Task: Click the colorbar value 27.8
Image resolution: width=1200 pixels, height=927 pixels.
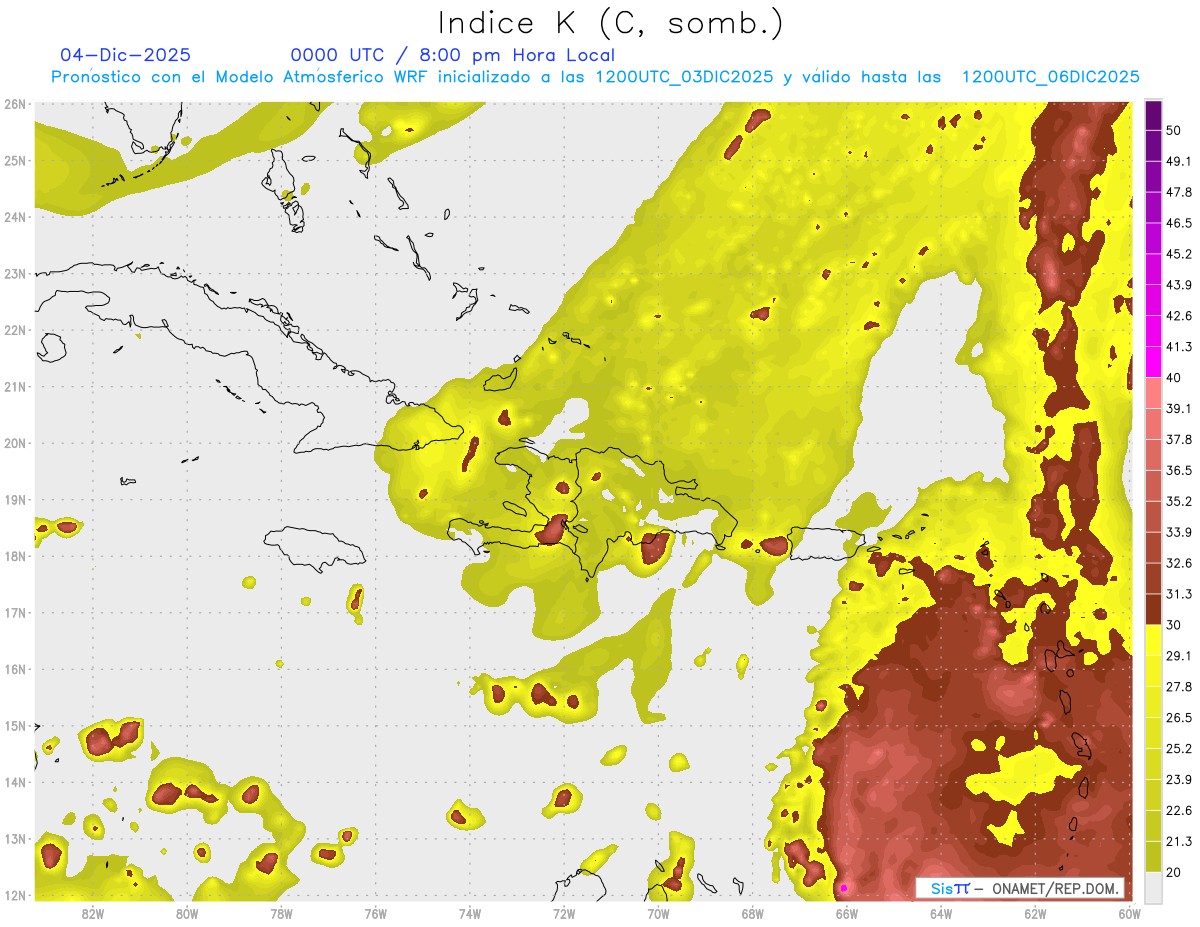Action: coord(1178,686)
